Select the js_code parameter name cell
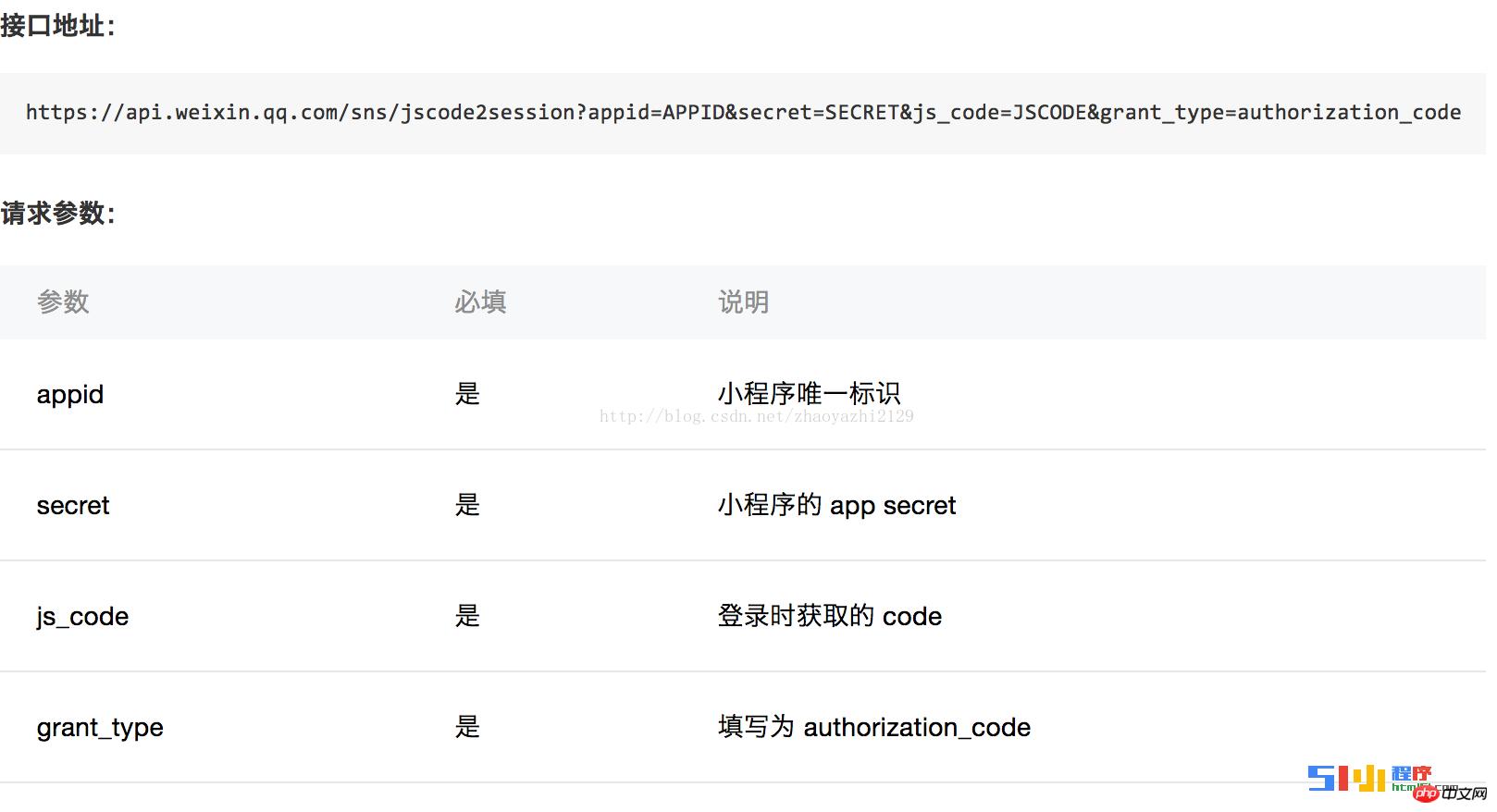Screen dimensions: 1497x812 click(x=82, y=617)
